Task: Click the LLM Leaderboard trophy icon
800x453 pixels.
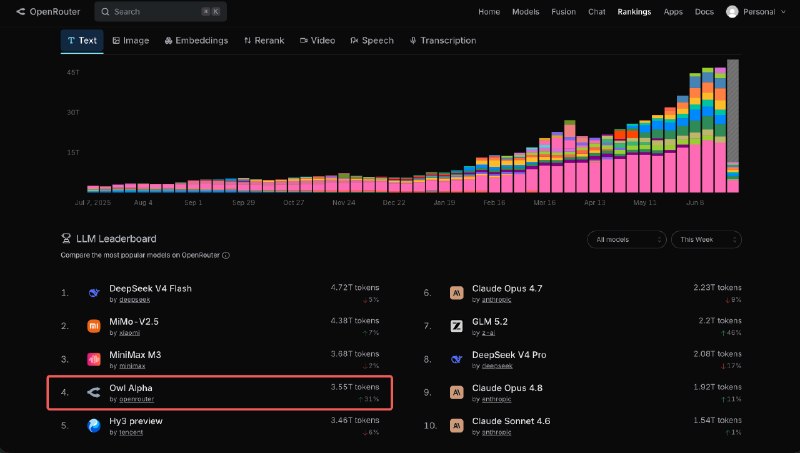Action: coord(66,238)
